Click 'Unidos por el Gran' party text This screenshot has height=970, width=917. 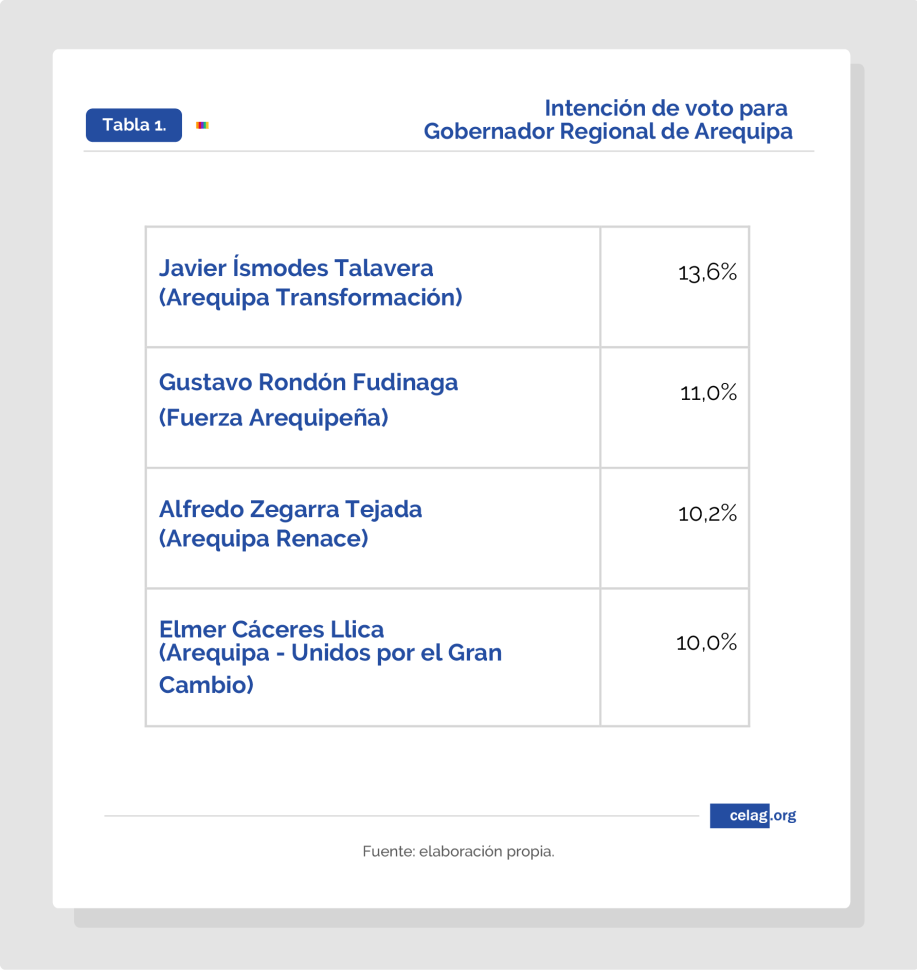397,653
